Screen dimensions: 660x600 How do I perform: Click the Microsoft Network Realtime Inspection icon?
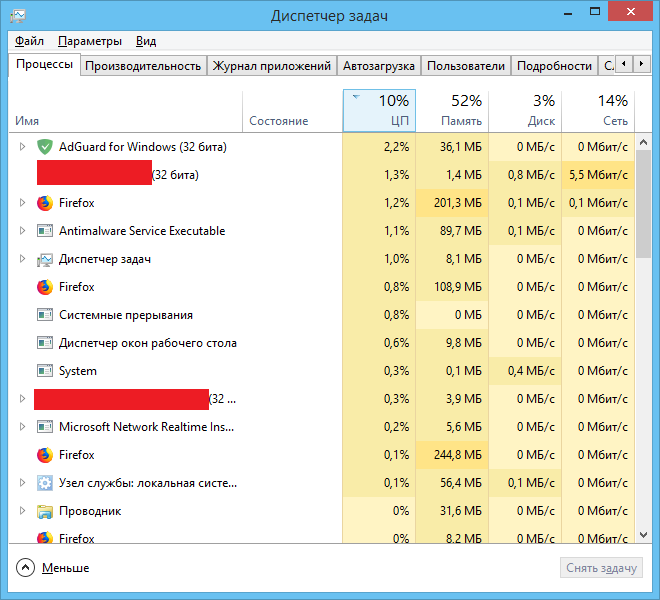click(45, 427)
